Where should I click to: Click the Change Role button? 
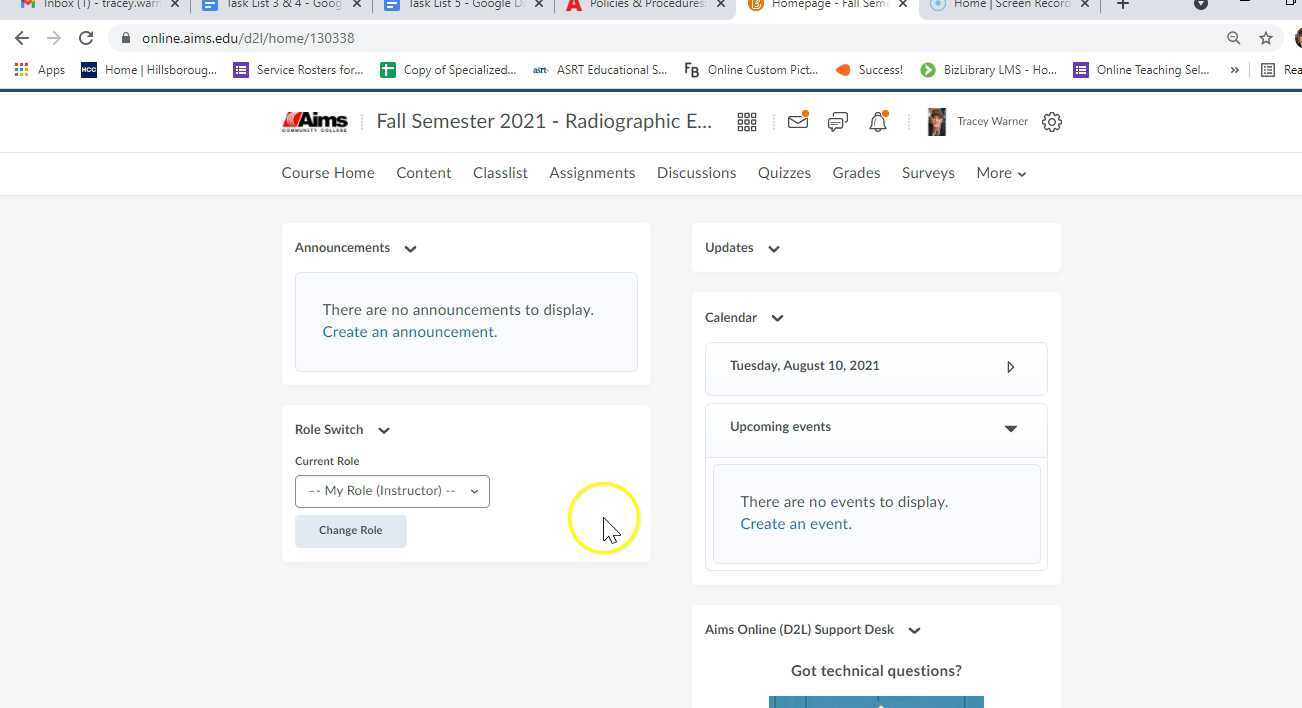[x=350, y=530]
